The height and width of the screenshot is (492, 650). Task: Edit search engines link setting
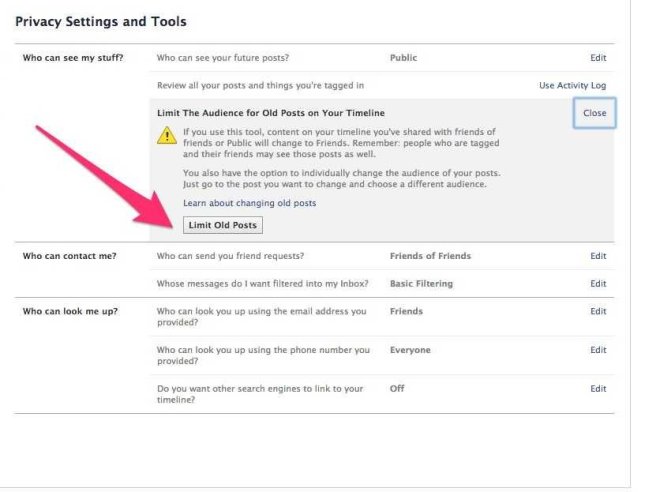(598, 388)
